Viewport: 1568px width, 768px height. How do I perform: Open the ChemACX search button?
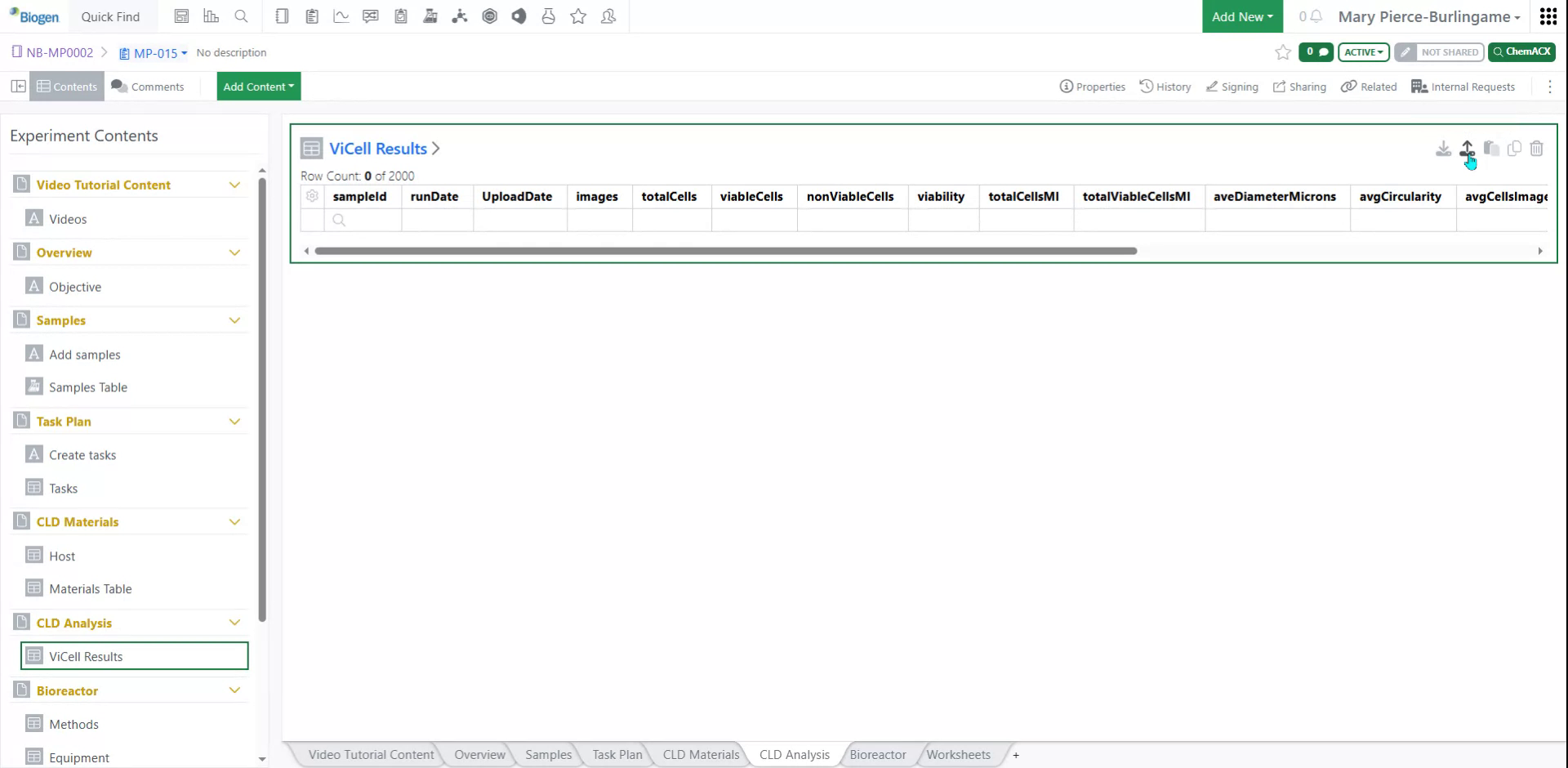[x=1521, y=51]
